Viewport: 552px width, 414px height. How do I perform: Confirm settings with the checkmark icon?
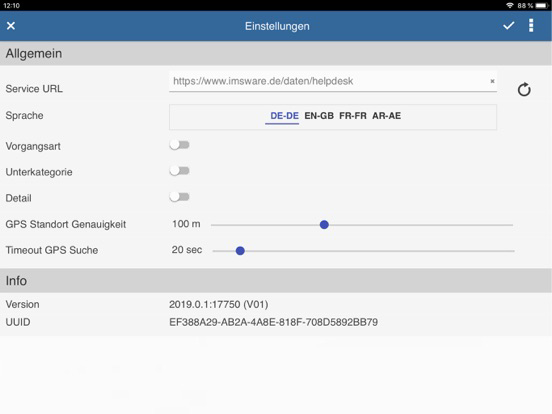pyautogui.click(x=508, y=26)
